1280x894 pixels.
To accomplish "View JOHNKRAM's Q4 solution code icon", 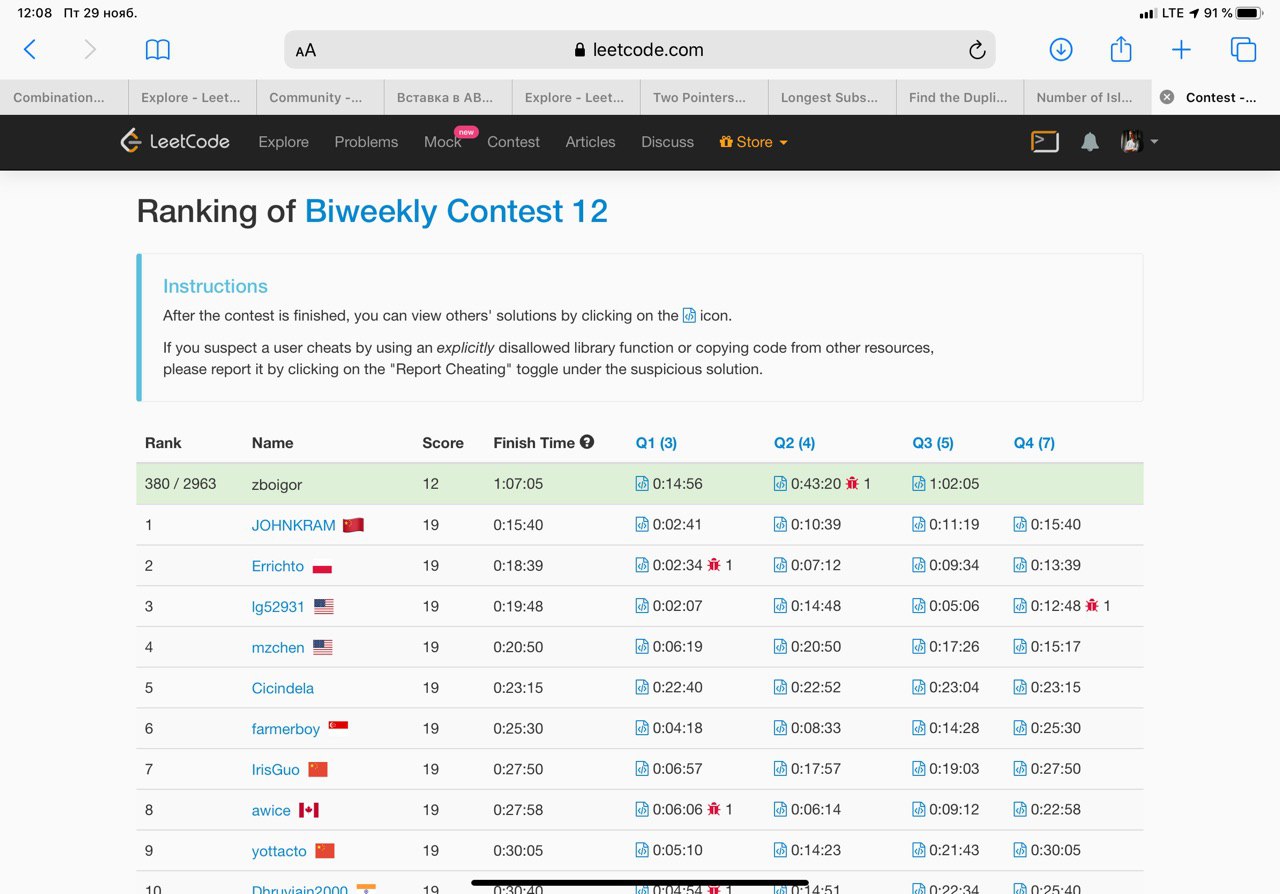I will click(x=1020, y=524).
